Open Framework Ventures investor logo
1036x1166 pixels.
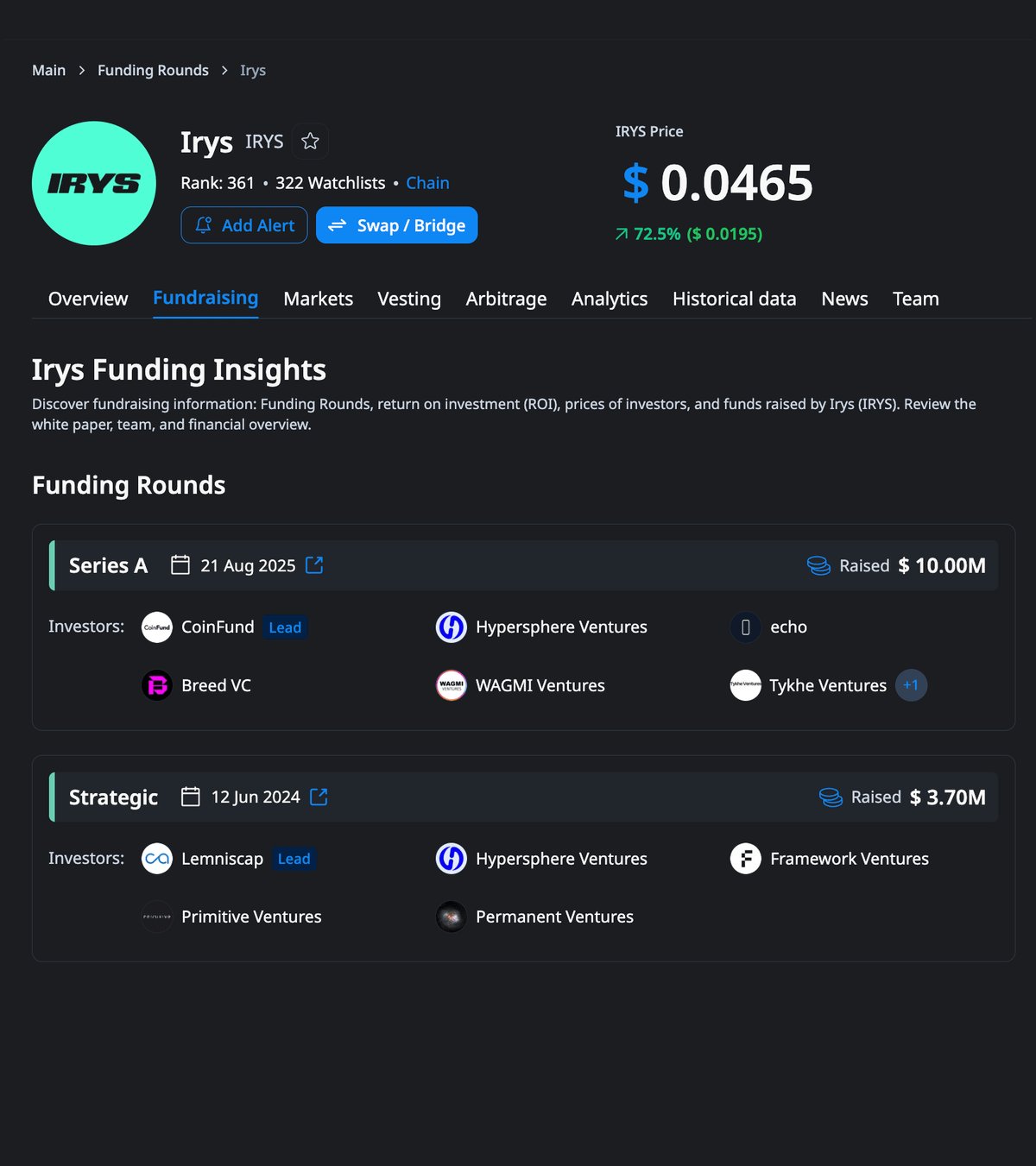point(746,859)
